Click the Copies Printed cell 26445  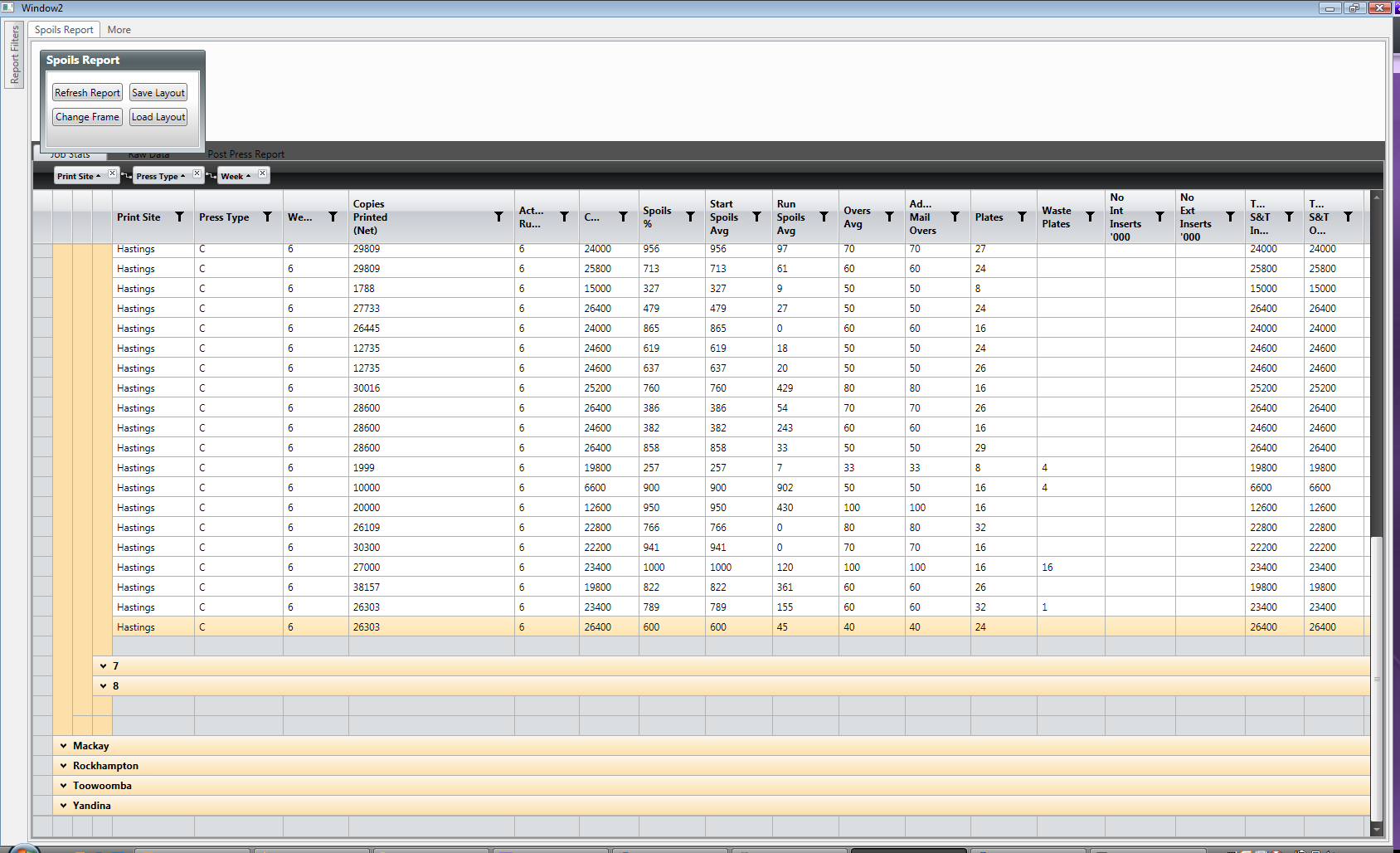pyautogui.click(x=431, y=329)
